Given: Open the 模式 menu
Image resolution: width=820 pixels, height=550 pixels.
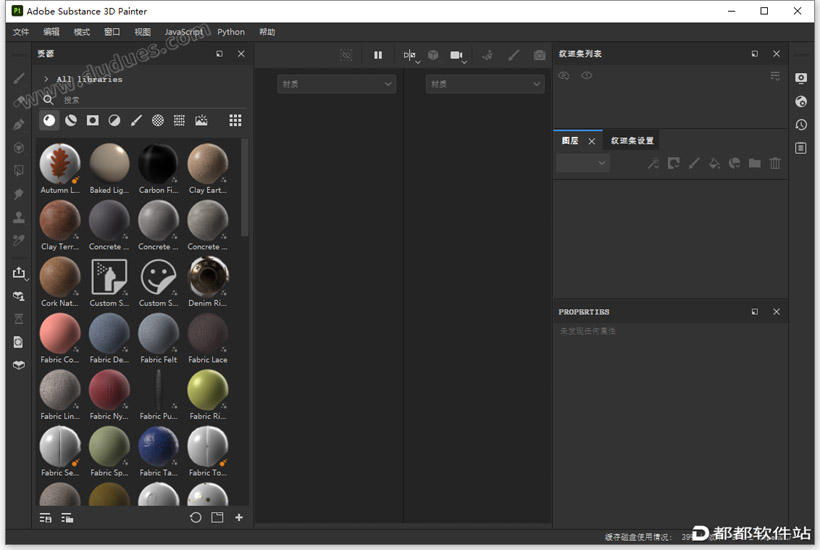Looking at the screenshot, I should [82, 32].
